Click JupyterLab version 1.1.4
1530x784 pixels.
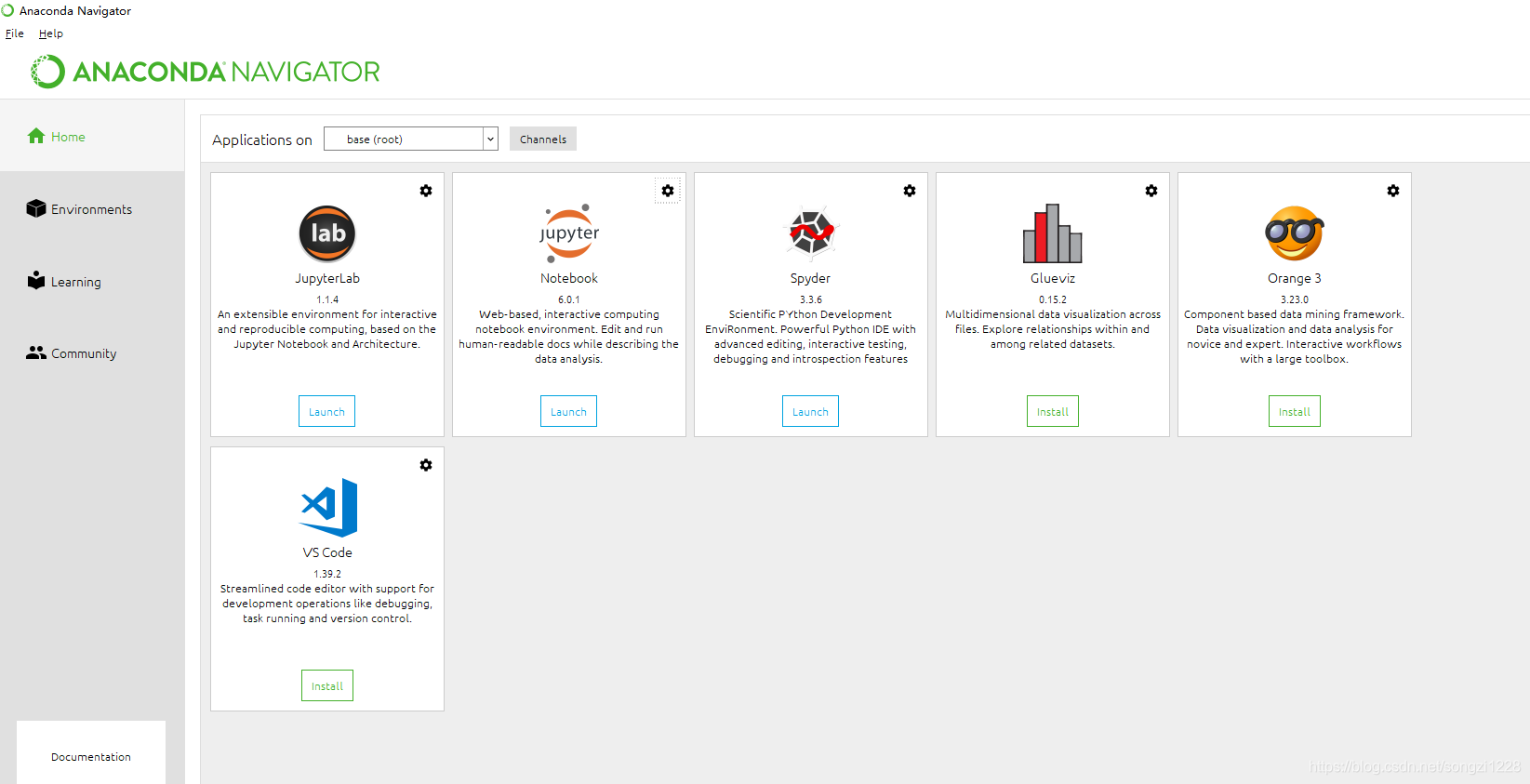point(327,299)
